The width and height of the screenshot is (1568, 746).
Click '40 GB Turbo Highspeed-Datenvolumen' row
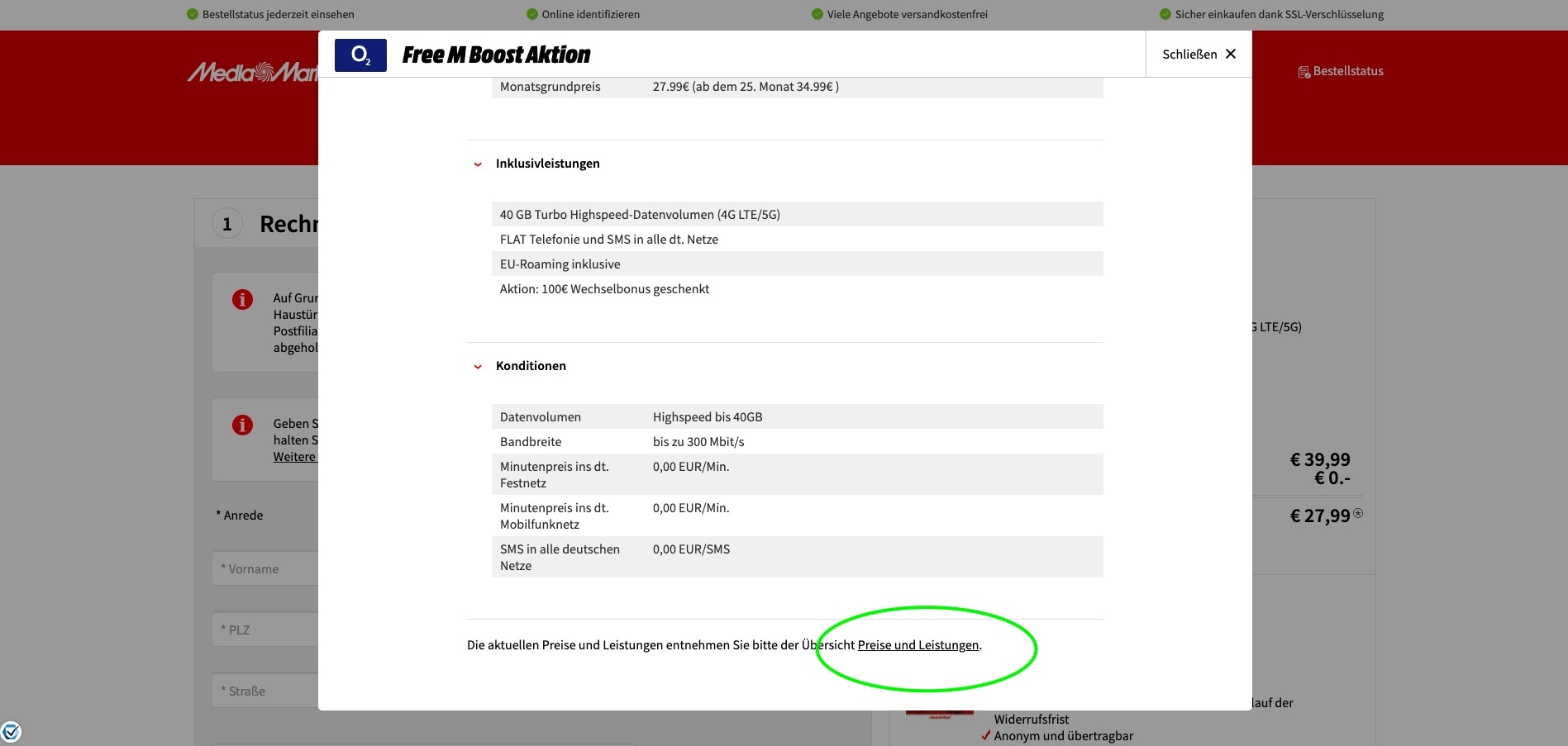[x=797, y=214]
